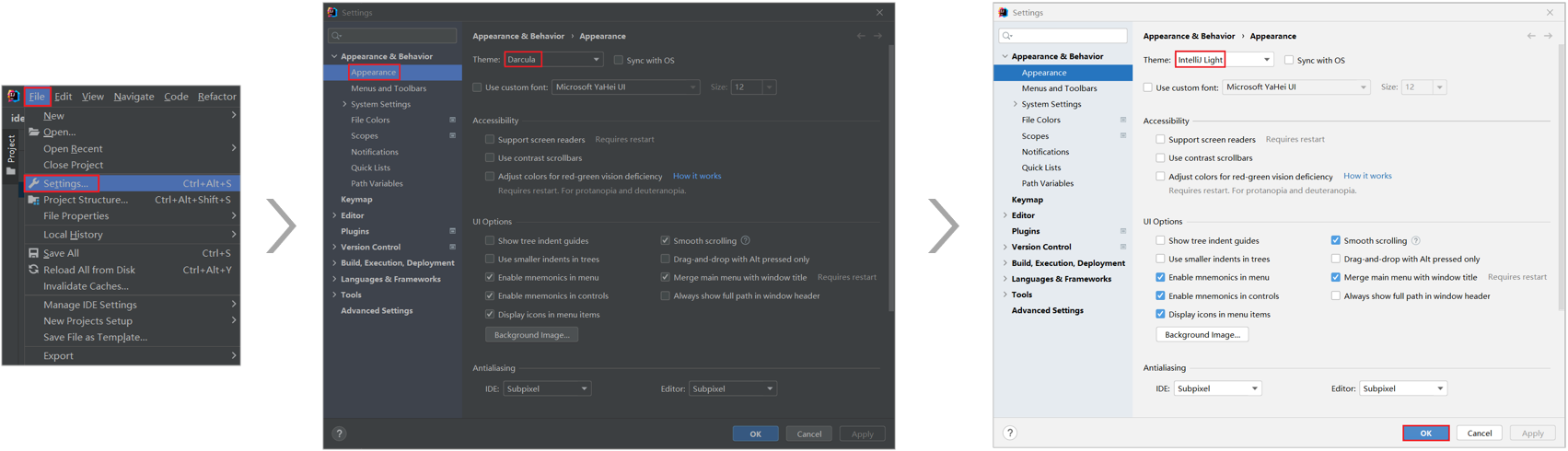Screen dimensions: 1568x451
Task: Toggle Show tree indent guides in dark dialog
Action: click(490, 241)
